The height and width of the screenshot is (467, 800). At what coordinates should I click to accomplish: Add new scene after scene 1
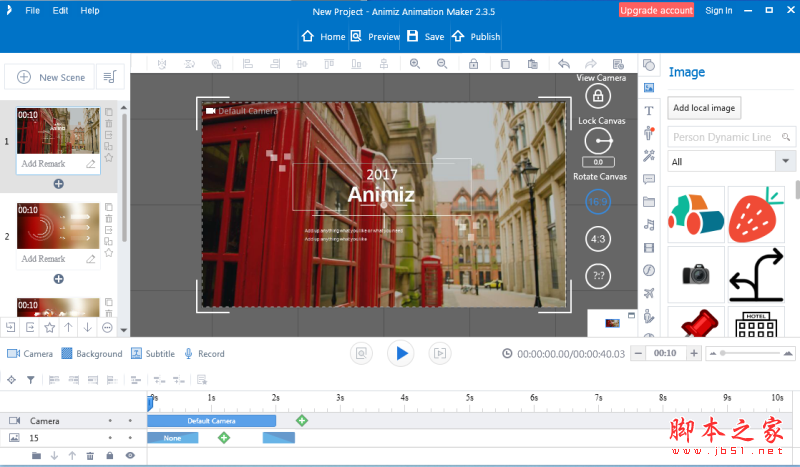59,184
